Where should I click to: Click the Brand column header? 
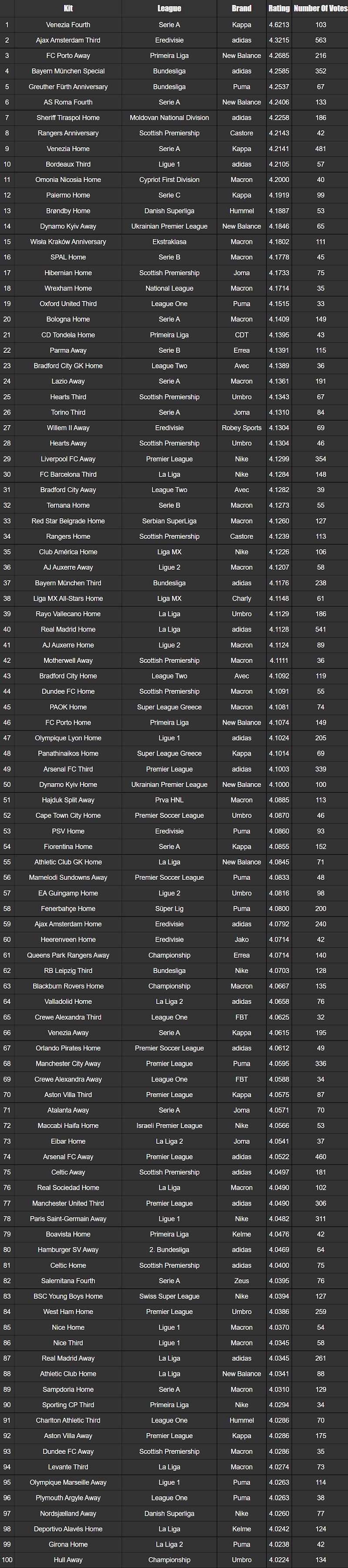click(242, 9)
